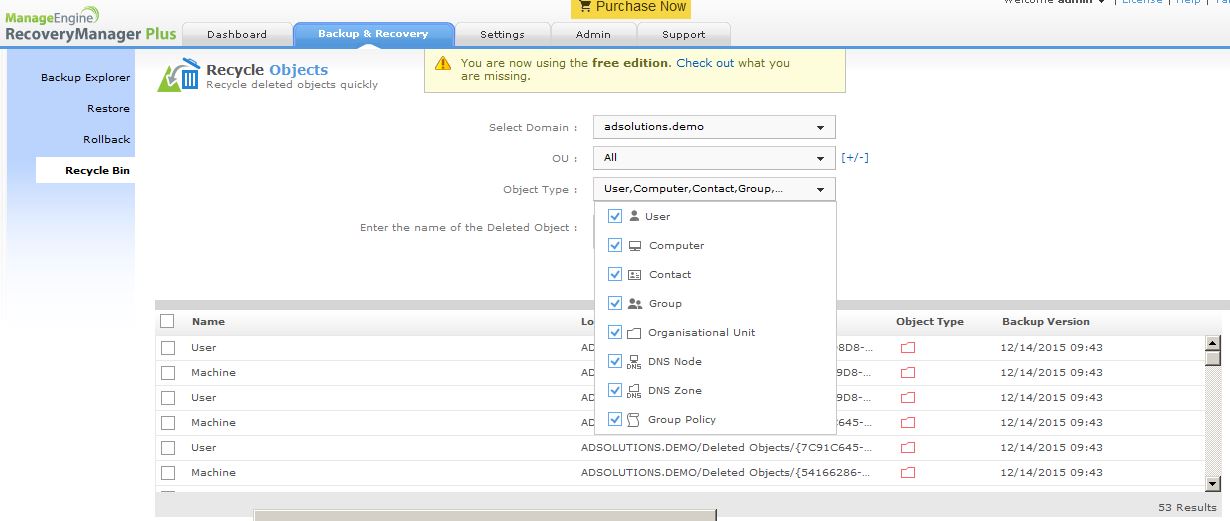Screen dimensions: 1230x521
Task: Switch to the Dashboard tab
Action: pos(237,34)
